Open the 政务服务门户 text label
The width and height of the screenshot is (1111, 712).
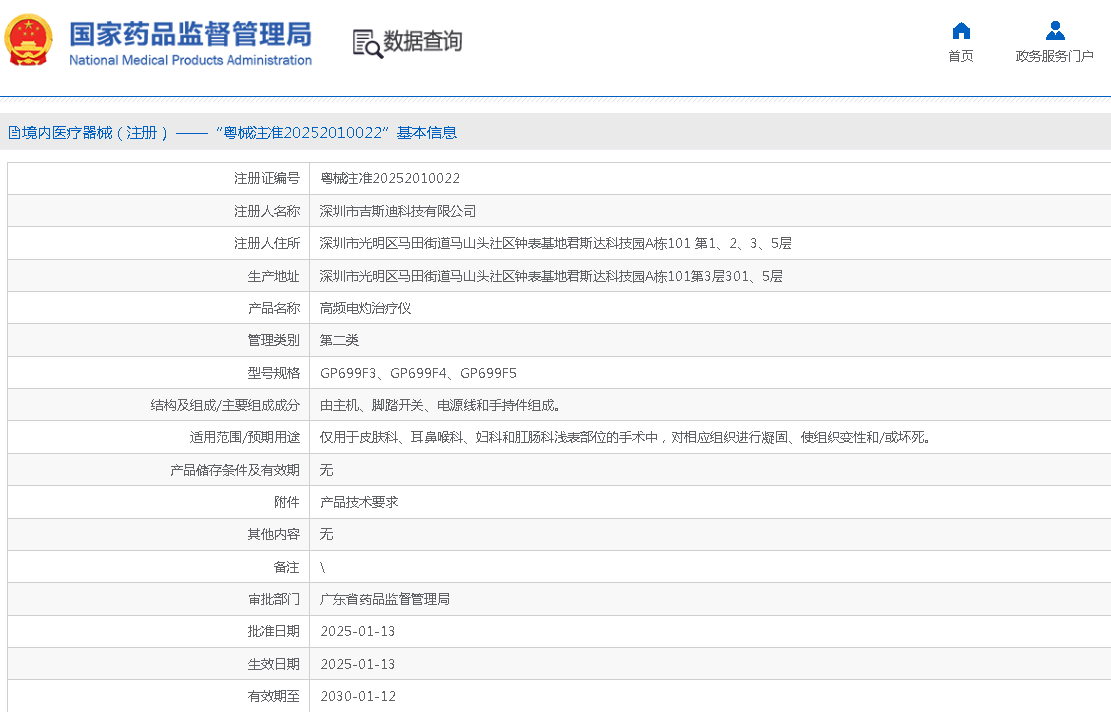click(1054, 56)
